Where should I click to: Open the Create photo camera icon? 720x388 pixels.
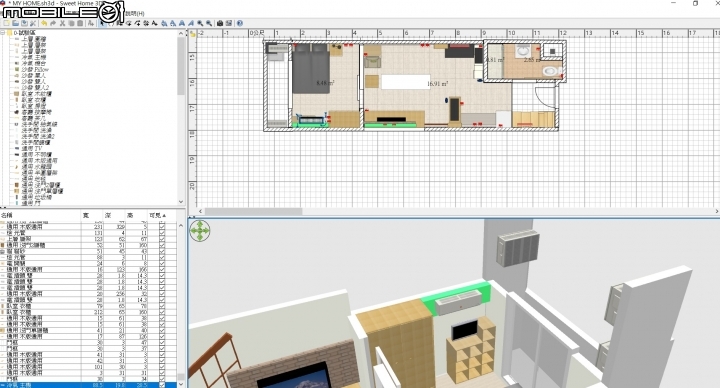pos(219,23)
